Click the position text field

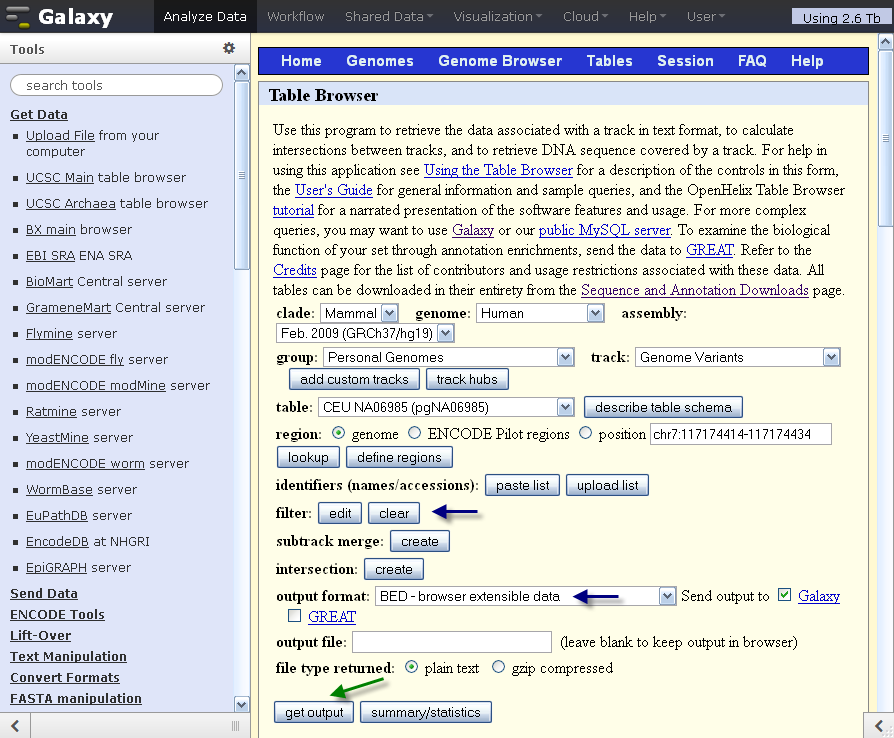741,434
